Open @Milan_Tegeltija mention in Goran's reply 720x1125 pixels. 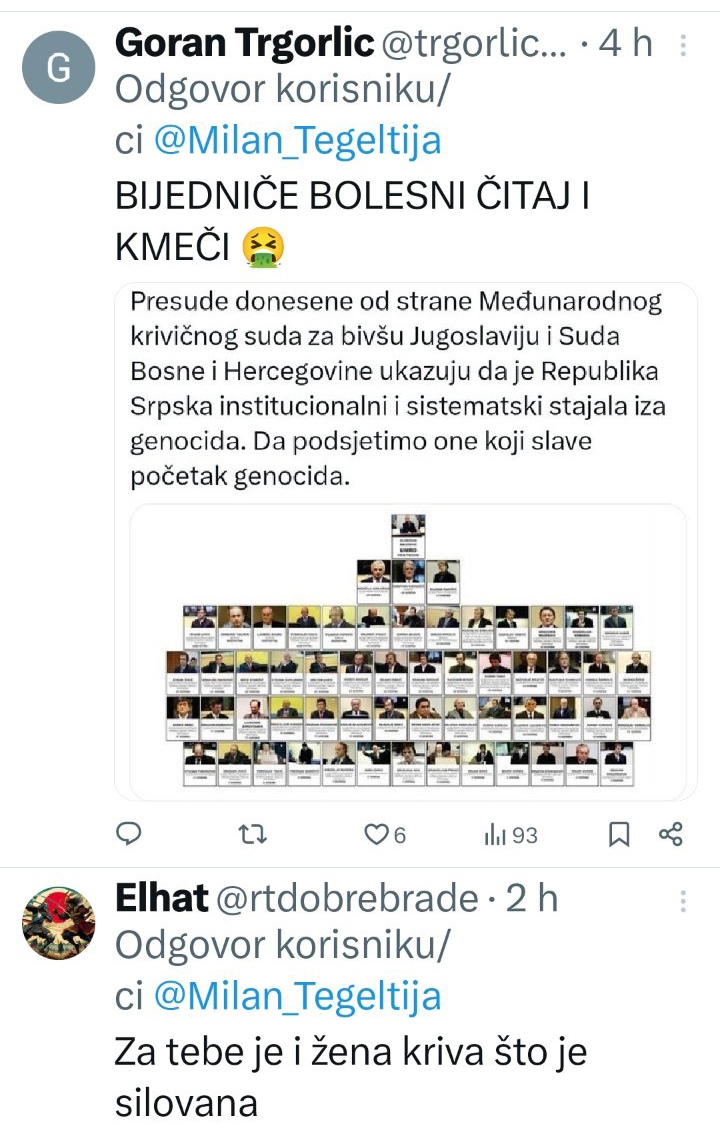coord(298,140)
